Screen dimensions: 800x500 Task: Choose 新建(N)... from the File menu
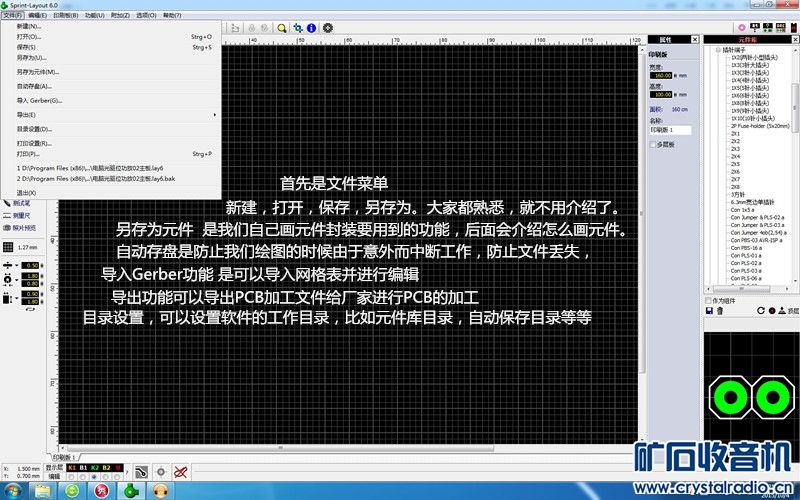click(111, 26)
